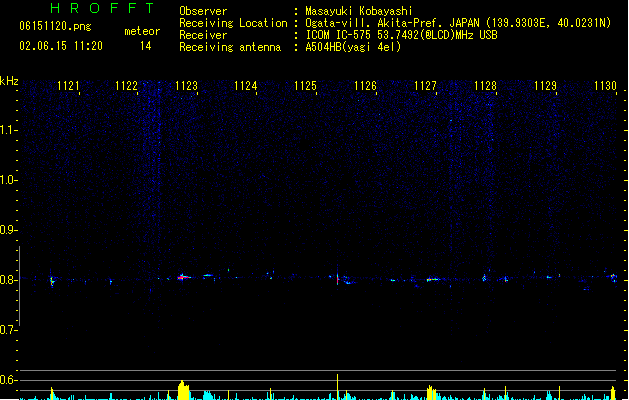Click the tall yellow intensity peak below 1123
The width and height of the screenshot is (629, 400).
(x=183, y=390)
